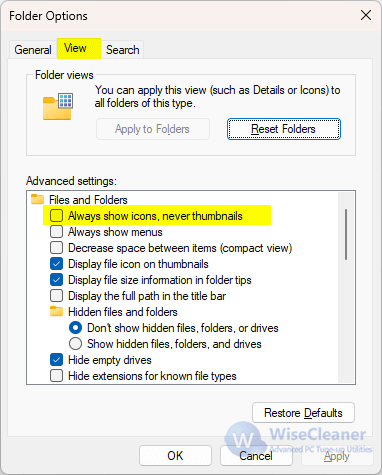The height and width of the screenshot is (475, 382).
Task: Click the Files and Folders tree label
Action: pyautogui.click(x=88, y=200)
